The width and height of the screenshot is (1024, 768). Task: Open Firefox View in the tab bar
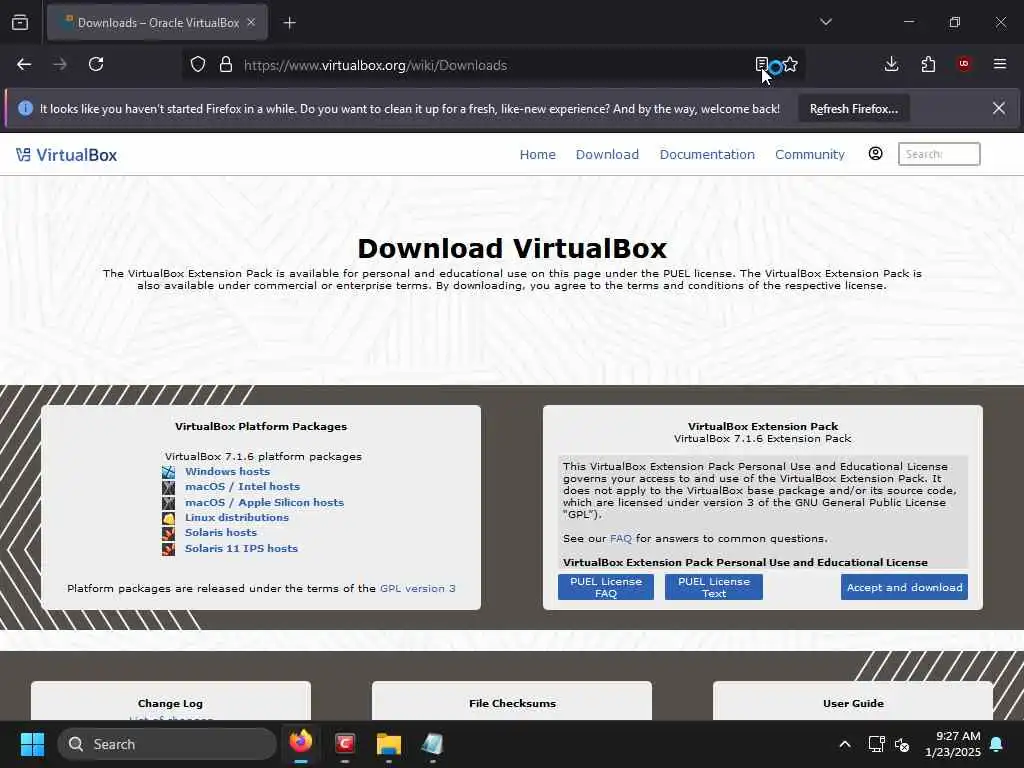click(20, 23)
